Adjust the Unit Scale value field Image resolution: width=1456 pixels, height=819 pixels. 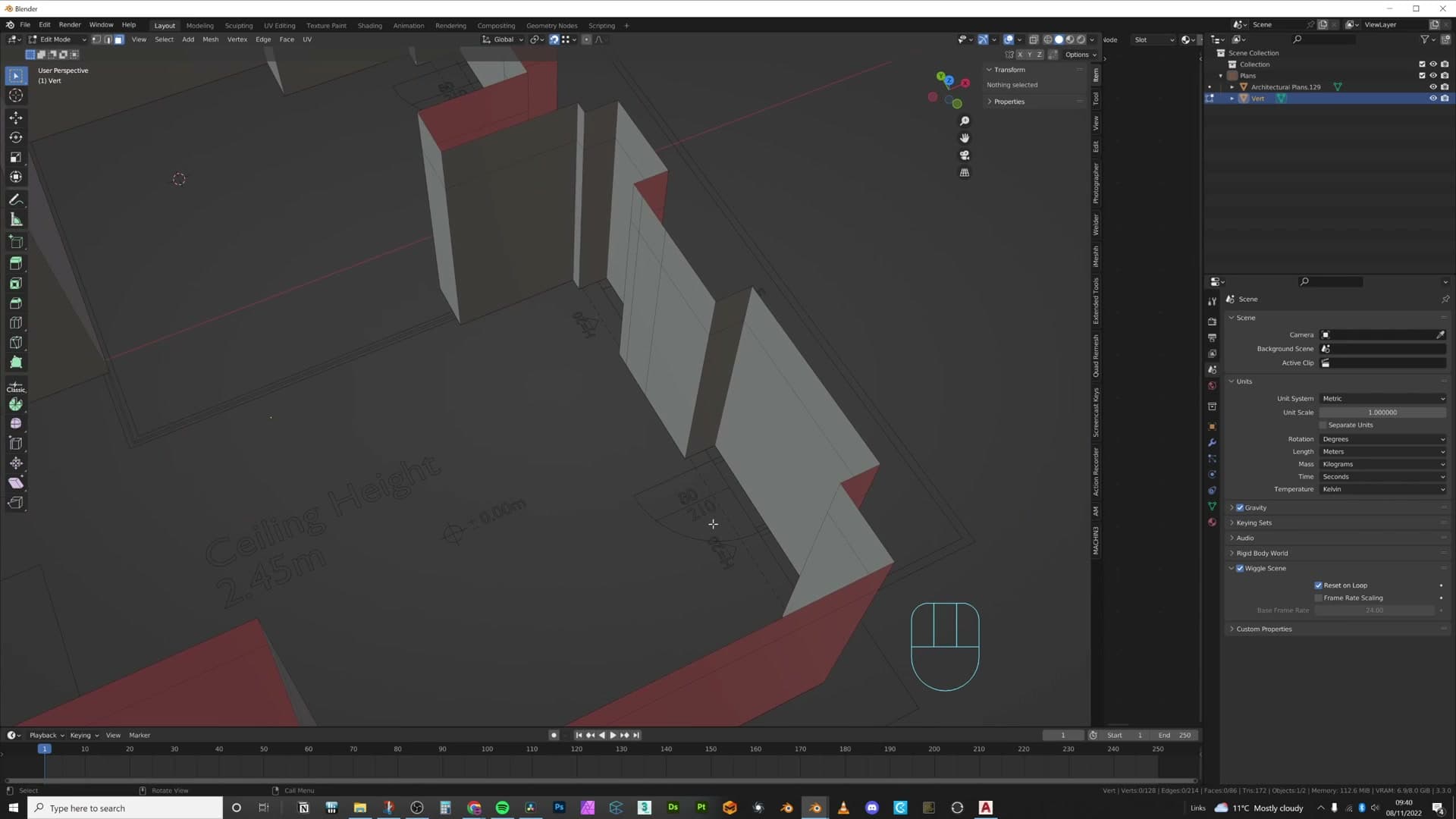(1382, 413)
